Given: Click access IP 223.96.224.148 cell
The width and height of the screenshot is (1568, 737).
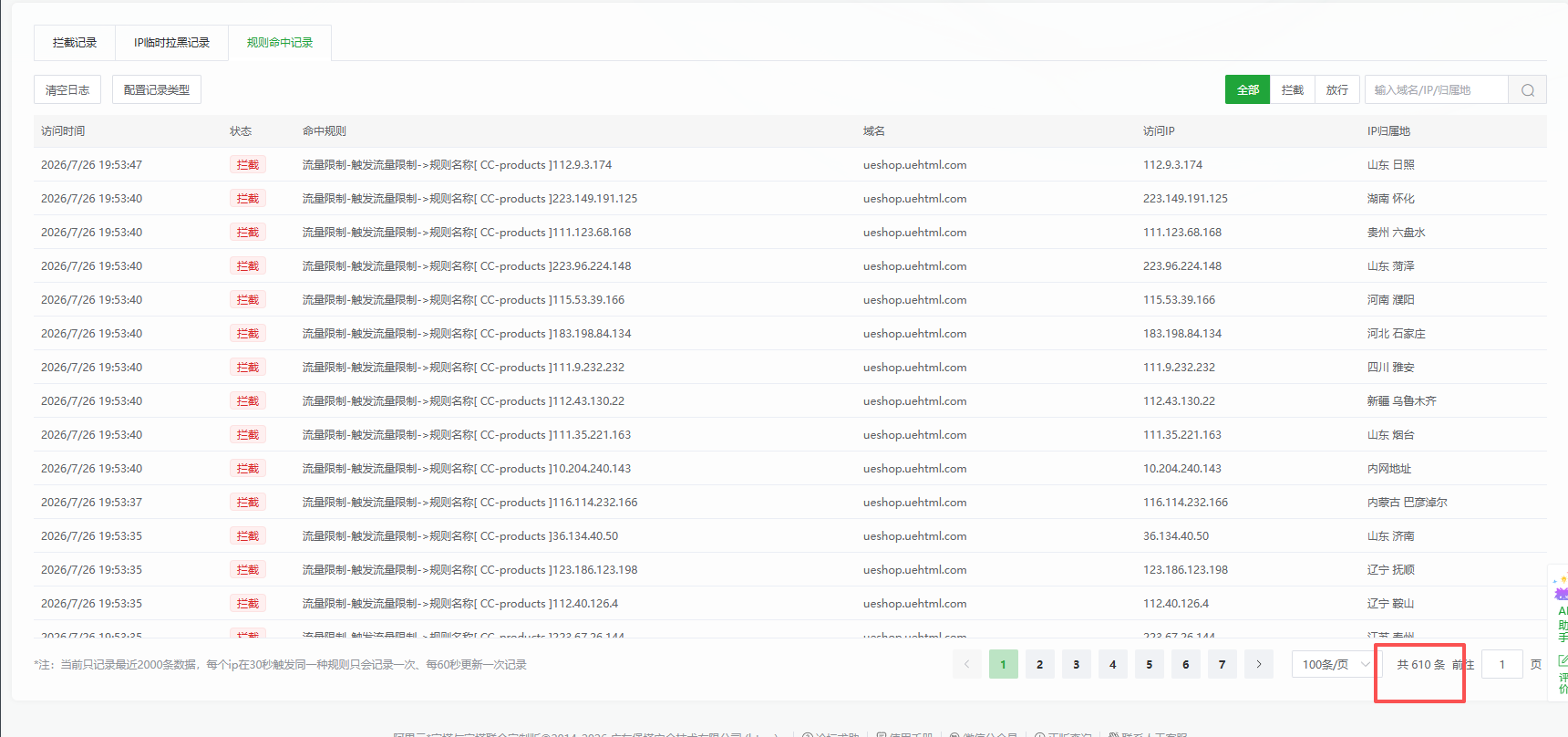Looking at the screenshot, I should click(x=1182, y=266).
